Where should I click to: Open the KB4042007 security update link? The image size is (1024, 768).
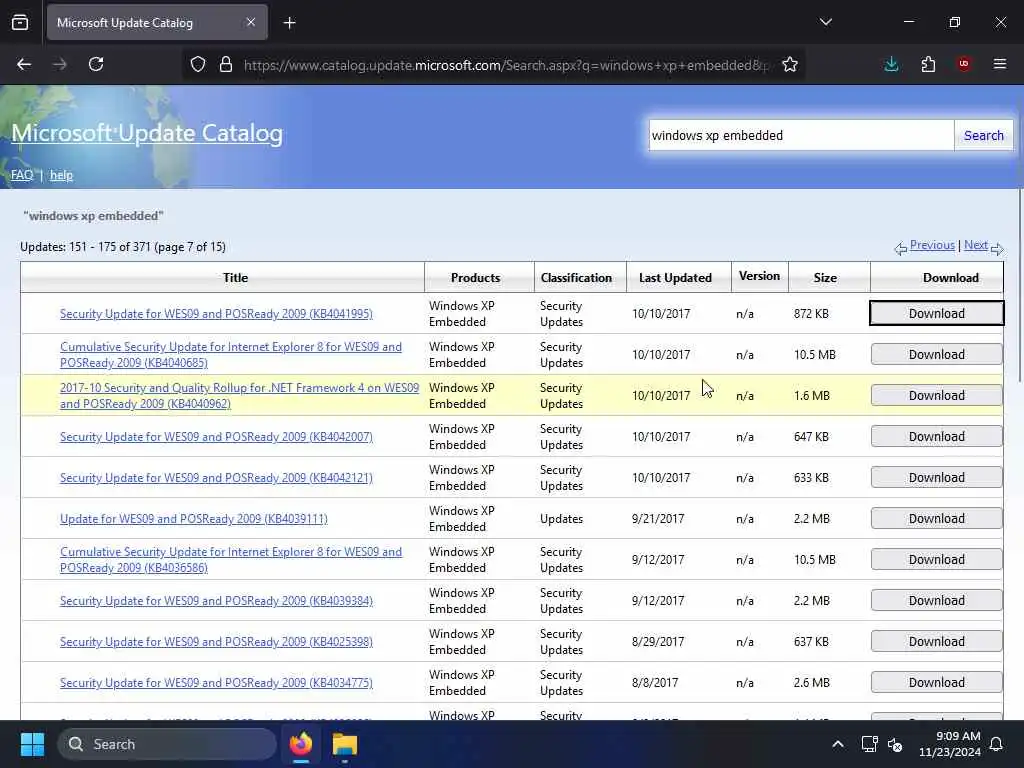click(216, 436)
